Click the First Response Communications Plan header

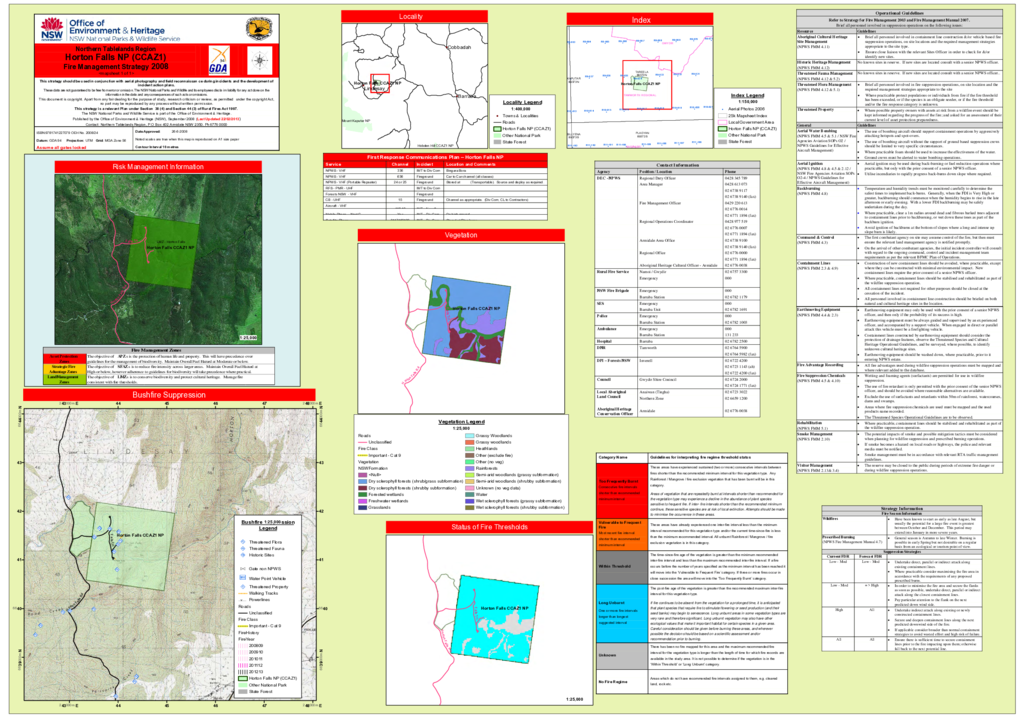coord(435,157)
